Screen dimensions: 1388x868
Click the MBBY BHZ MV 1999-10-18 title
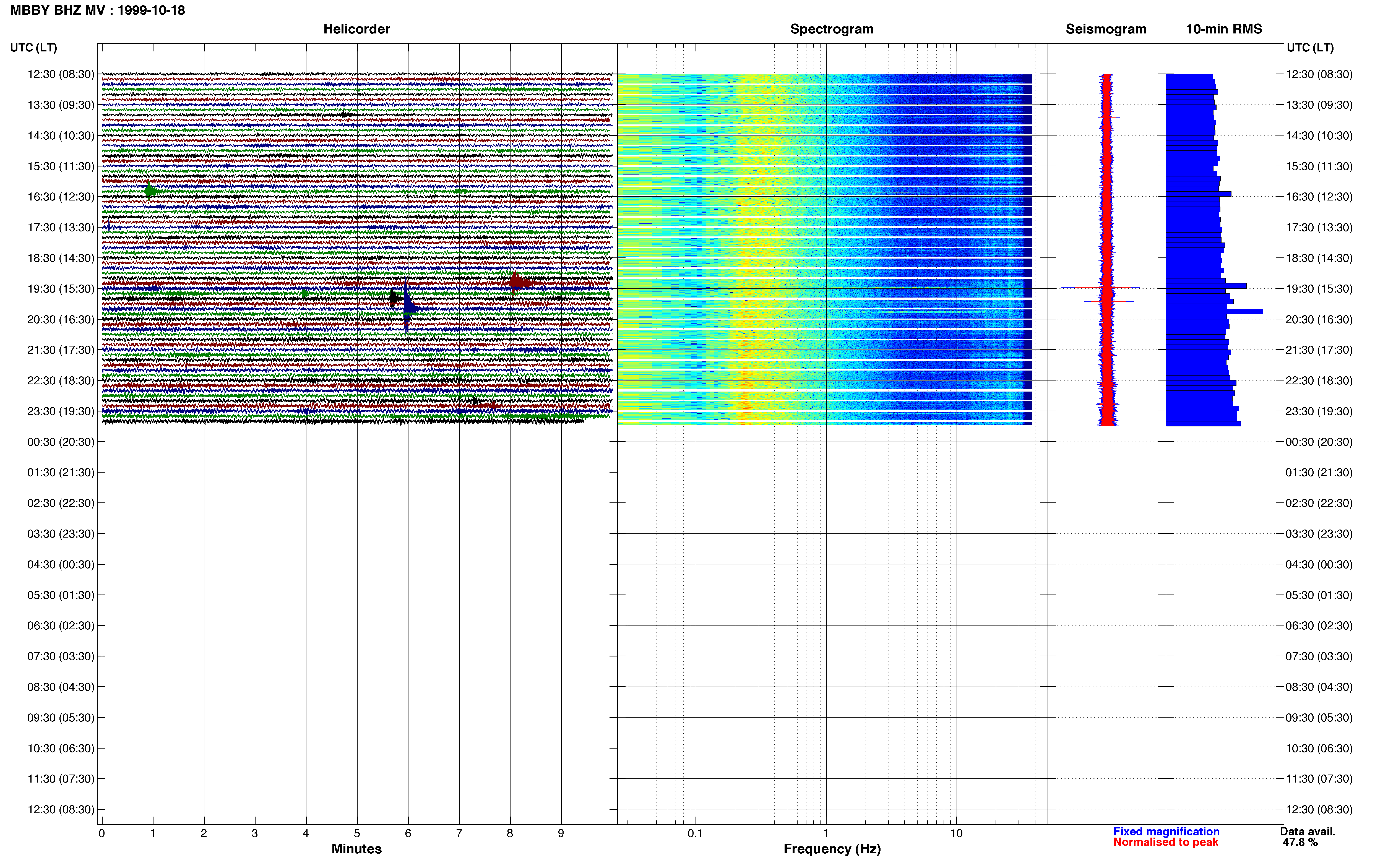pos(98,10)
